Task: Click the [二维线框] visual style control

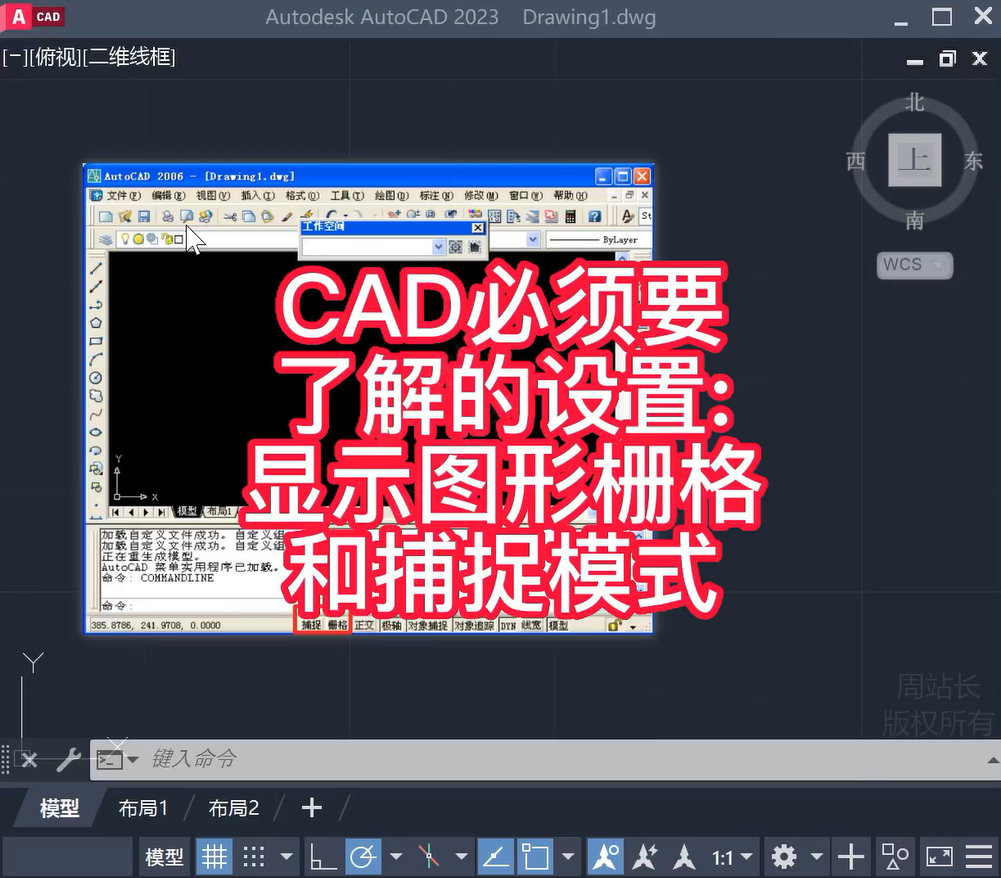Action: point(129,57)
